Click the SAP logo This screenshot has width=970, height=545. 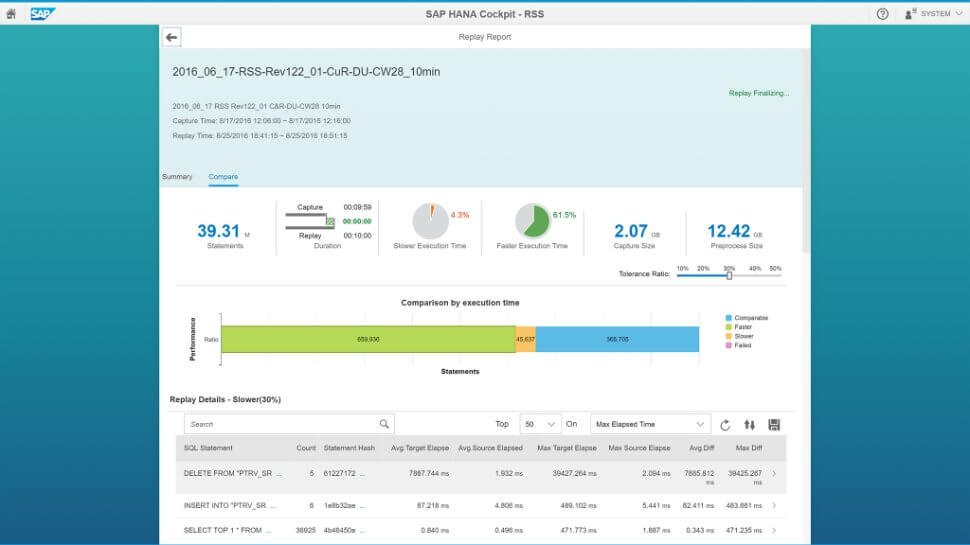pyautogui.click(x=42, y=14)
